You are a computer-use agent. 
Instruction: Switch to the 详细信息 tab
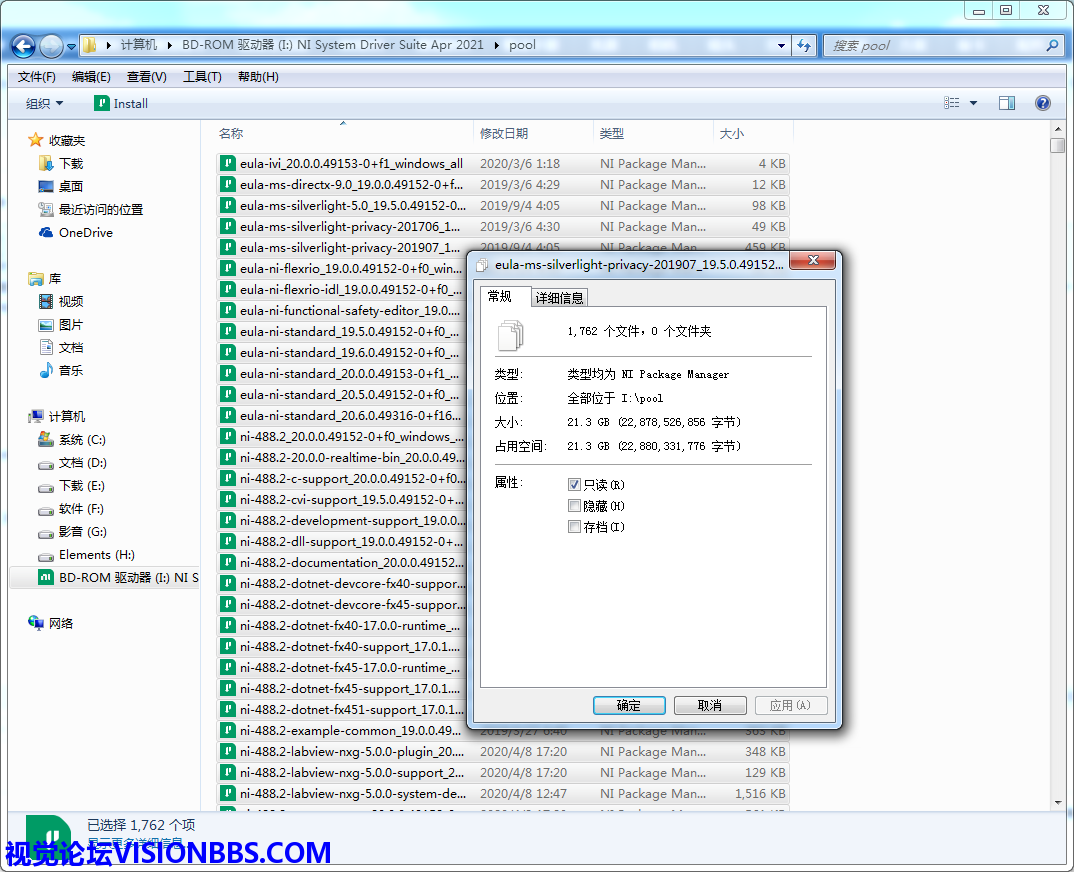(x=559, y=297)
